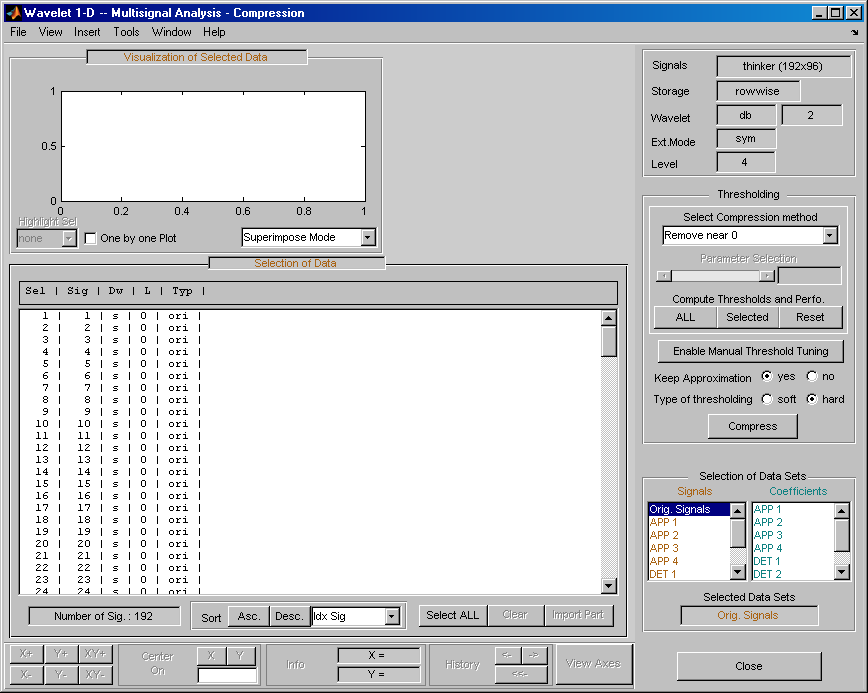This screenshot has width=868, height=693.
Task: Click the XY+ zoom button
Action: pos(95,654)
